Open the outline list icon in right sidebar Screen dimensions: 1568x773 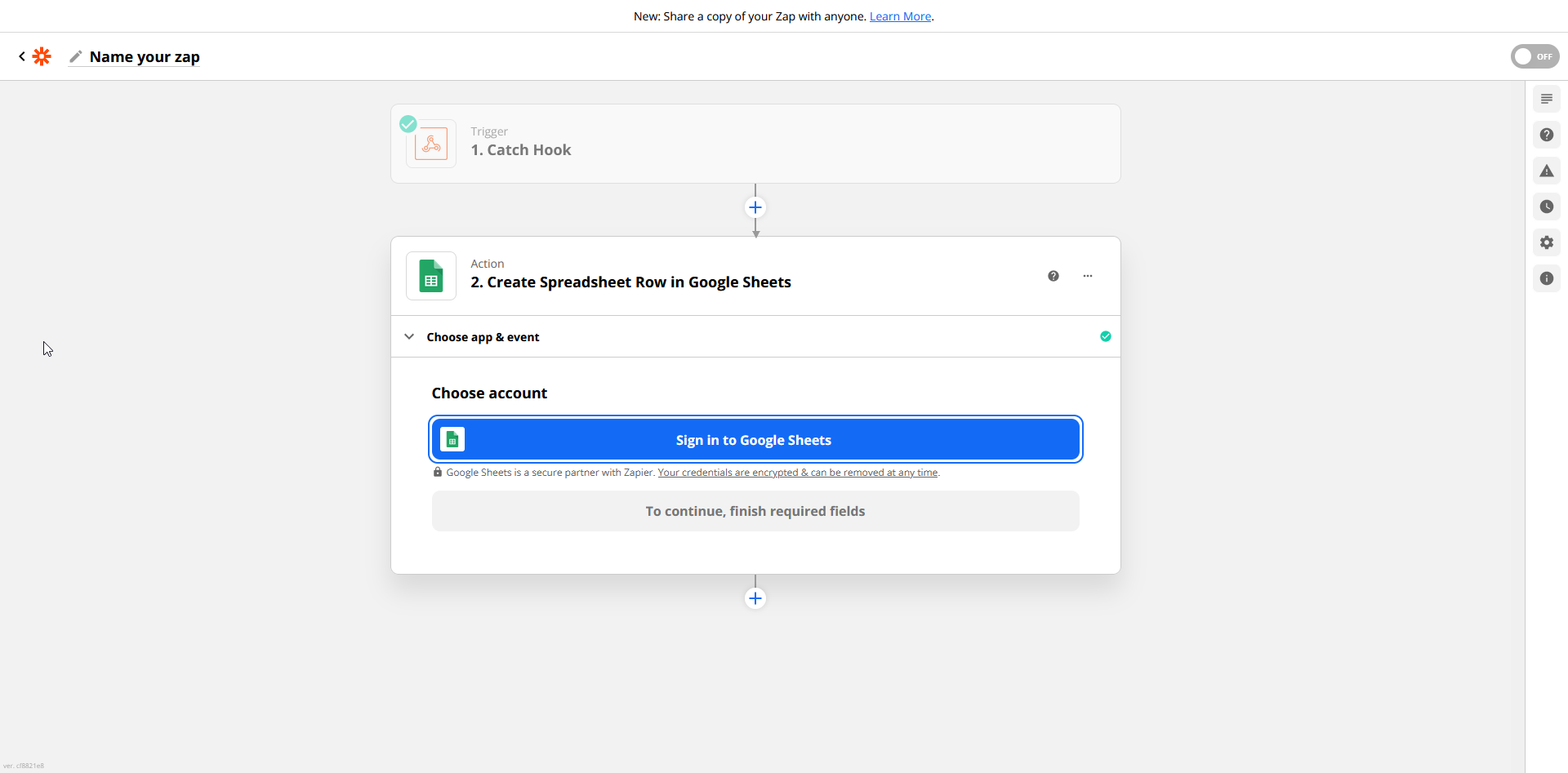(x=1547, y=99)
